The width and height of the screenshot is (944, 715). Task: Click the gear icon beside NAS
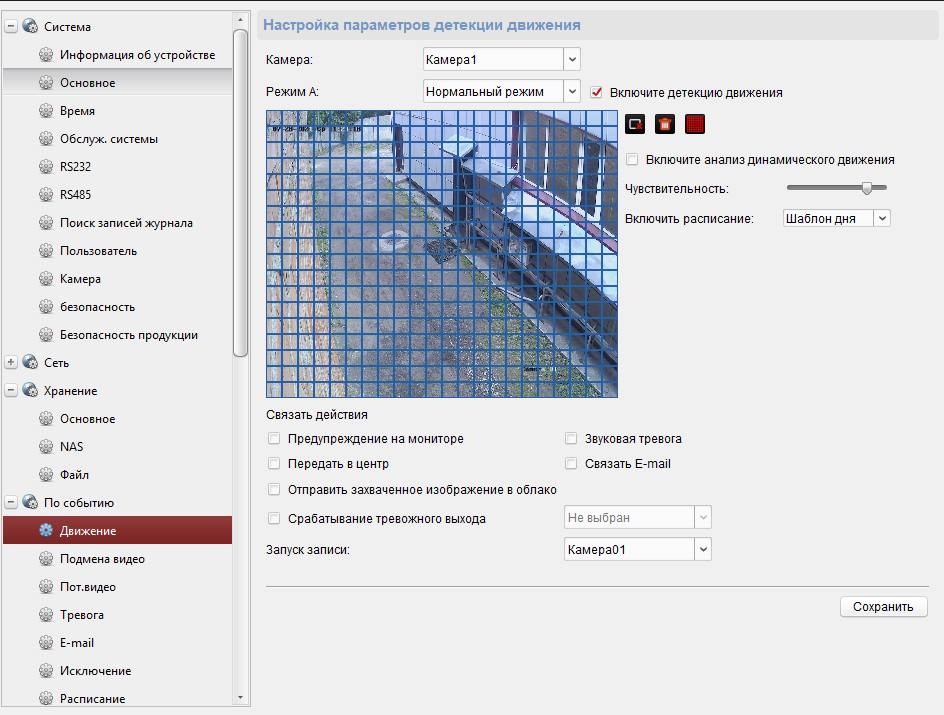46,447
